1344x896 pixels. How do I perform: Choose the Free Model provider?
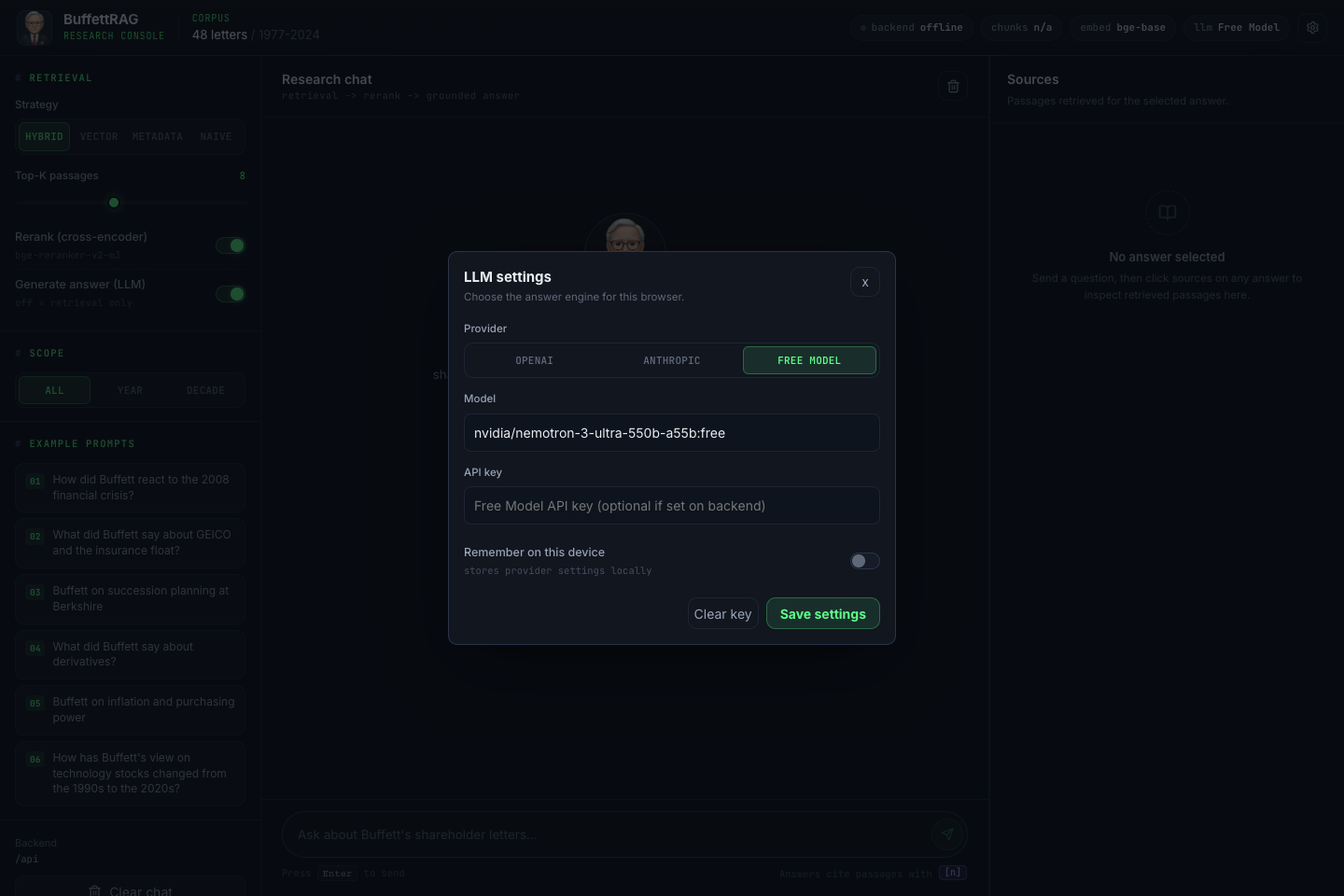[809, 360]
